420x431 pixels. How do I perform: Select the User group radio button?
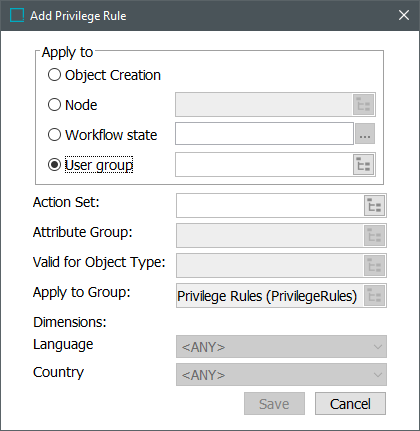point(54,165)
